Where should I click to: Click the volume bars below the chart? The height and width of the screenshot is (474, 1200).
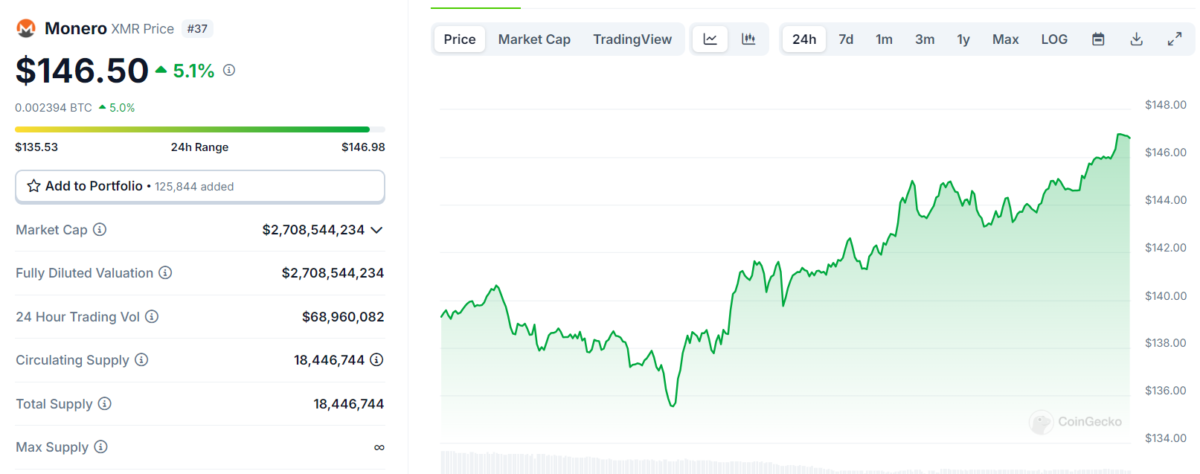[785, 461]
